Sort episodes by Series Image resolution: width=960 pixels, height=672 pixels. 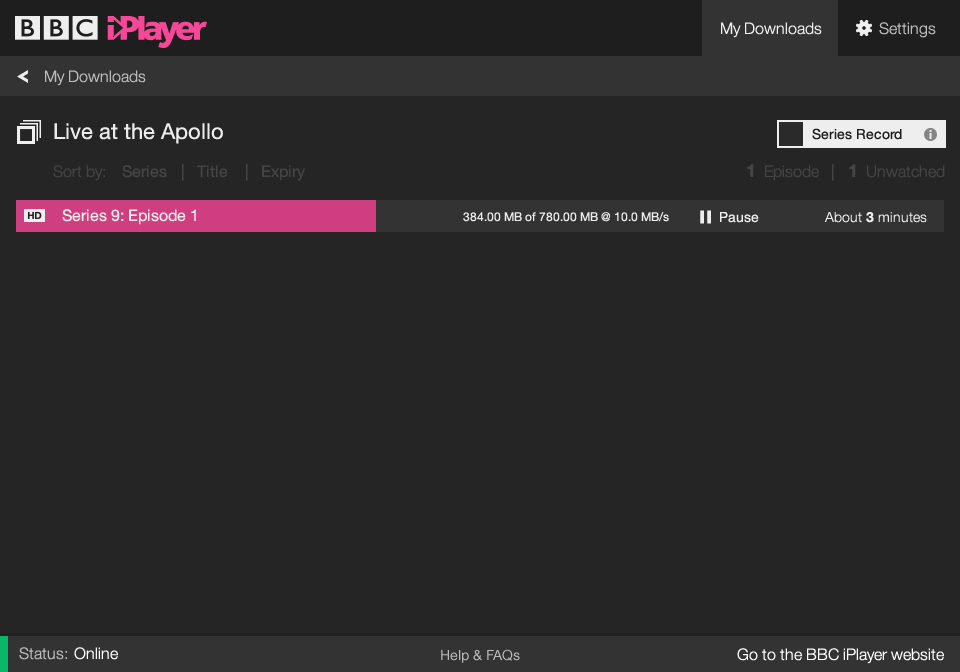click(144, 172)
